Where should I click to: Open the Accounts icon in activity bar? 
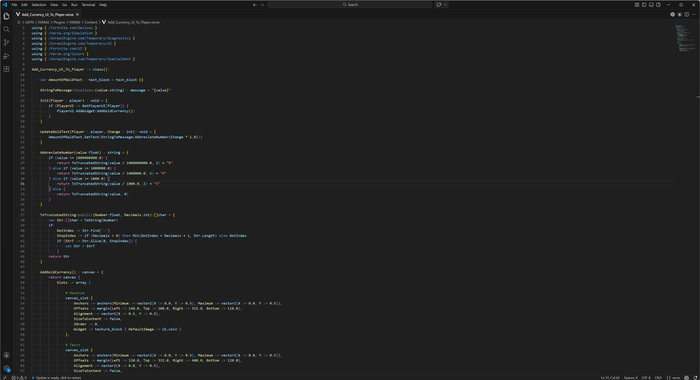click(6, 355)
